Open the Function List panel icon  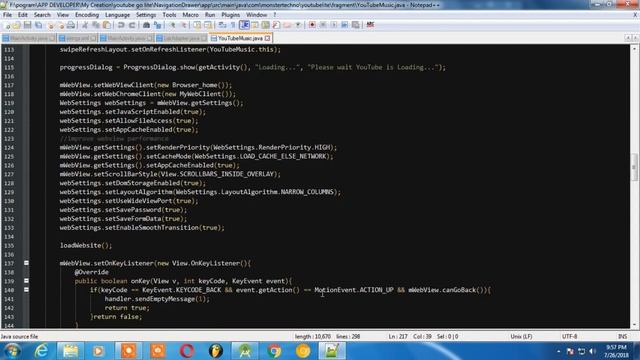[276, 25]
